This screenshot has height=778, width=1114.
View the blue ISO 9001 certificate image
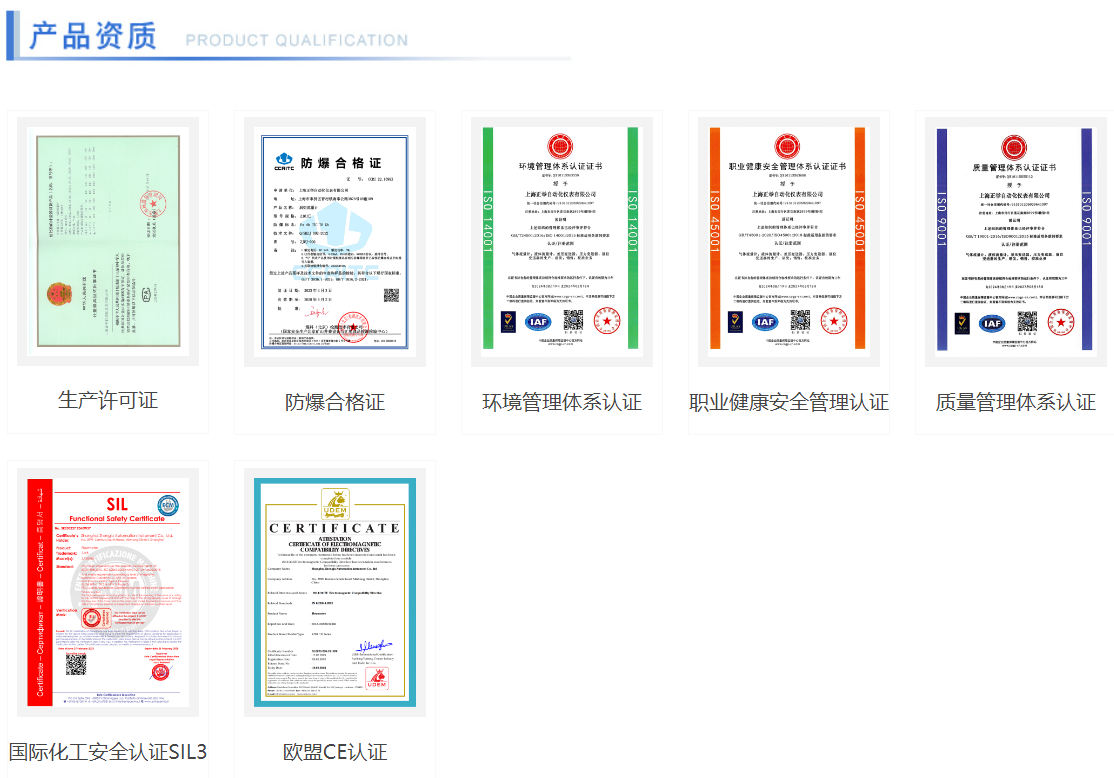click(1015, 240)
